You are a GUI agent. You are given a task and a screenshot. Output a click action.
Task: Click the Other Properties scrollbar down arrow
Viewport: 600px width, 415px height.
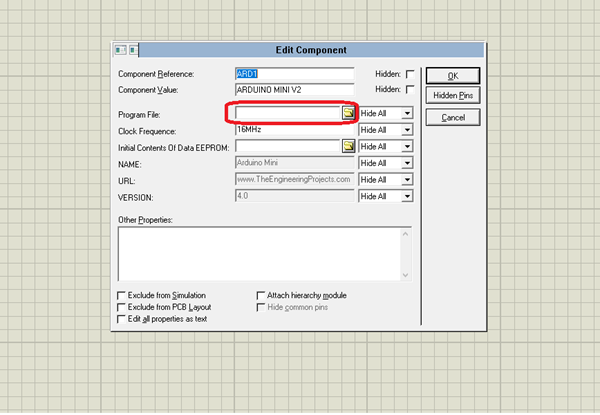pyautogui.click(x=406, y=275)
